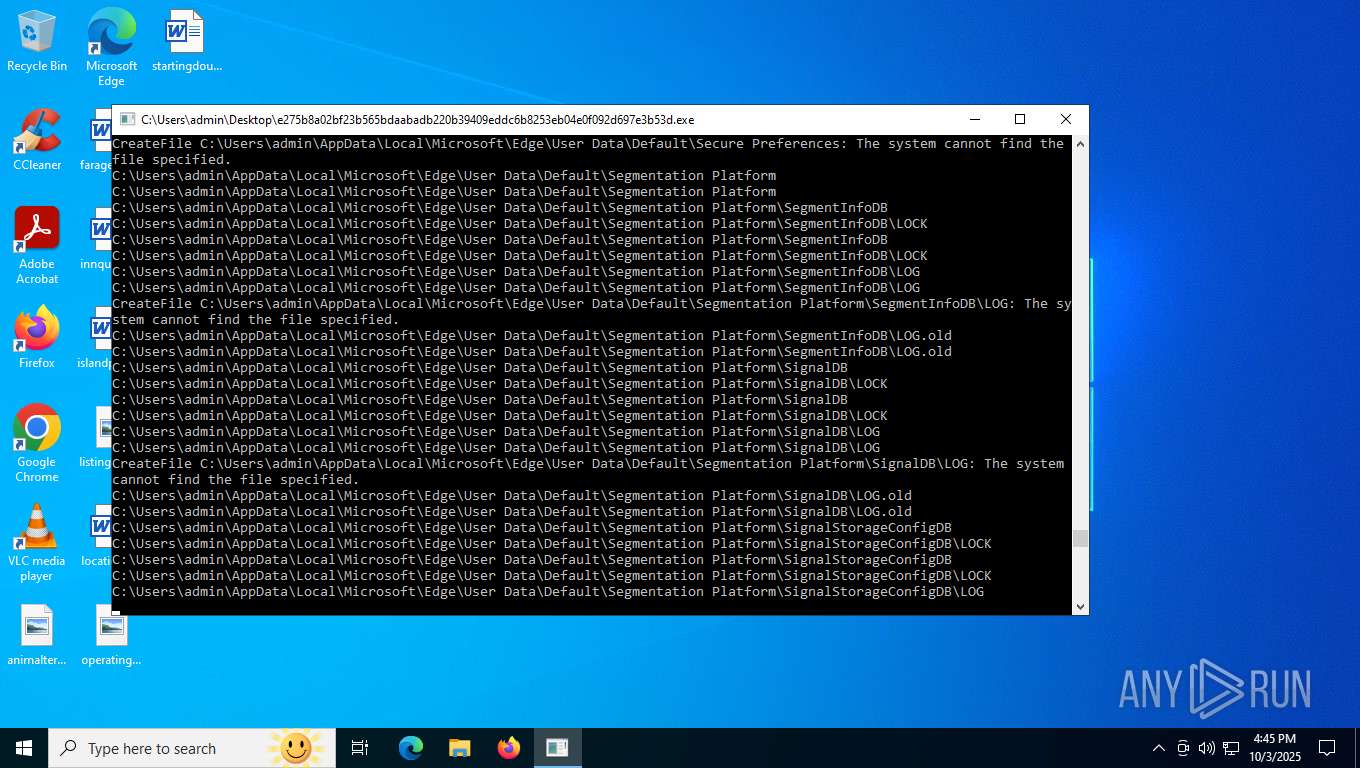The image size is (1360, 768).
Task: Click the taskbar search box
Action: 192,748
